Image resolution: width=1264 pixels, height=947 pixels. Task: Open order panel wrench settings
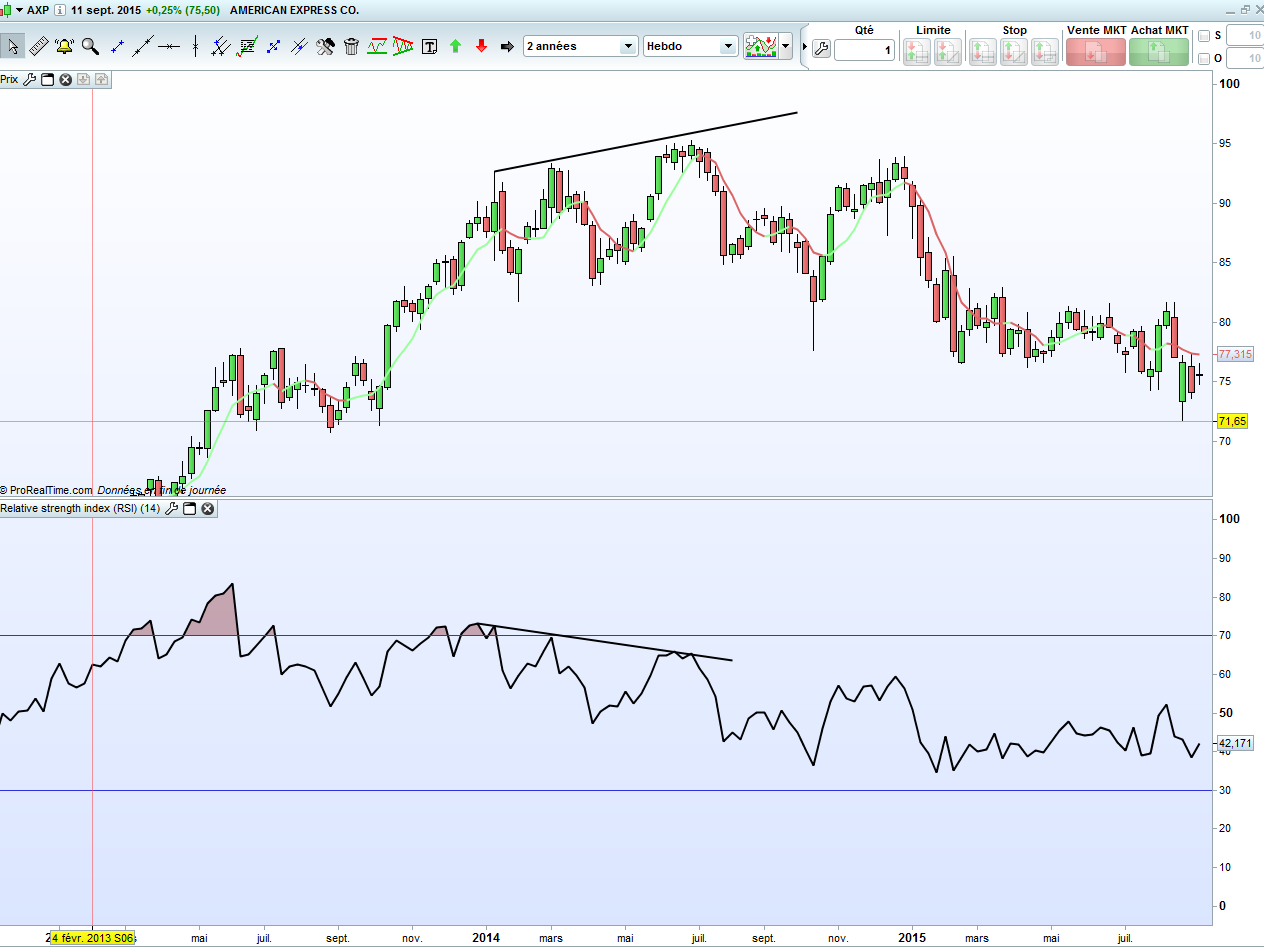coord(821,48)
